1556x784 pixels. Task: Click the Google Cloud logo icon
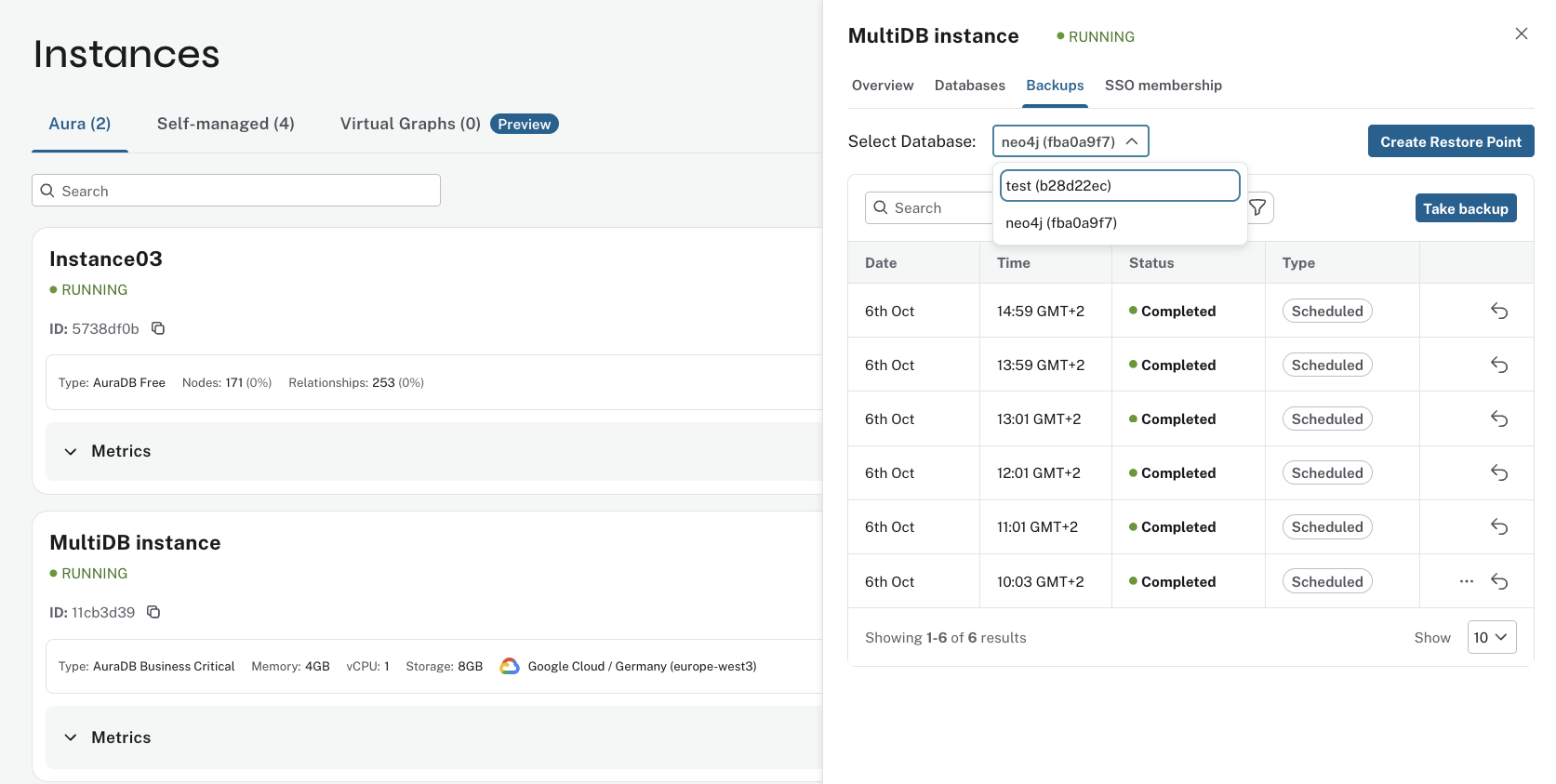click(510, 666)
